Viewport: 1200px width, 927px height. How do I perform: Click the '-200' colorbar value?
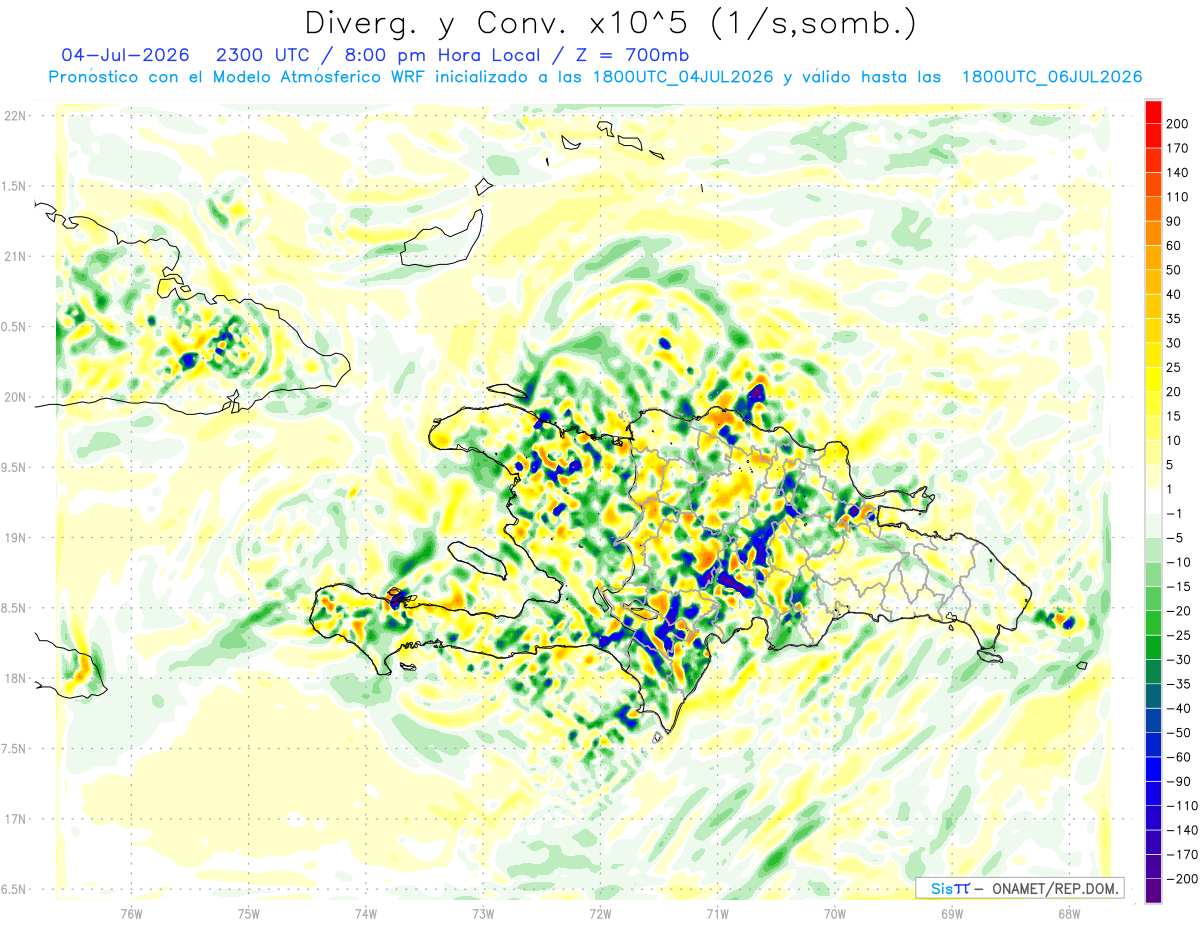(x=1181, y=879)
